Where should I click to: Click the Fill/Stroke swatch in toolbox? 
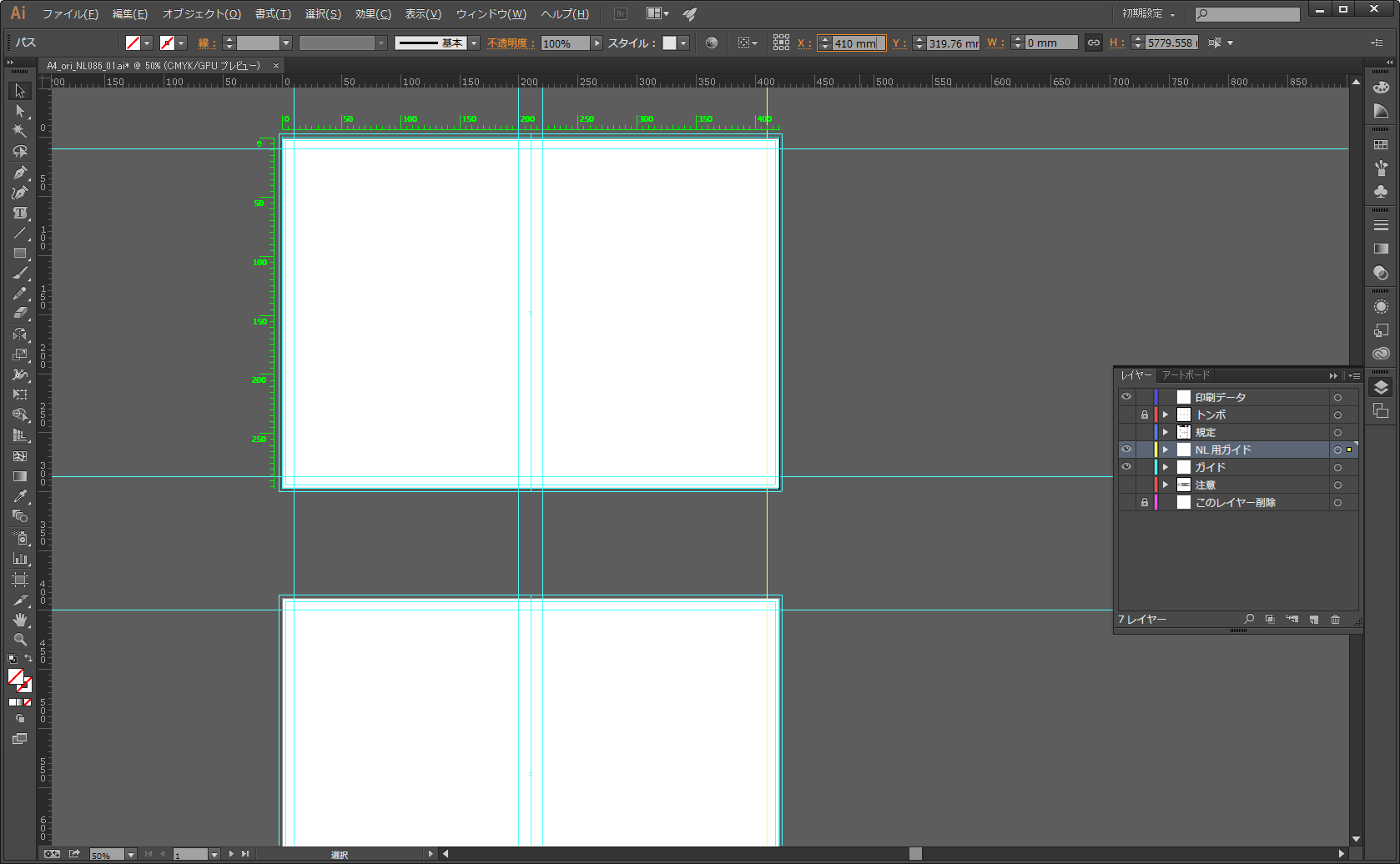pyautogui.click(x=20, y=681)
